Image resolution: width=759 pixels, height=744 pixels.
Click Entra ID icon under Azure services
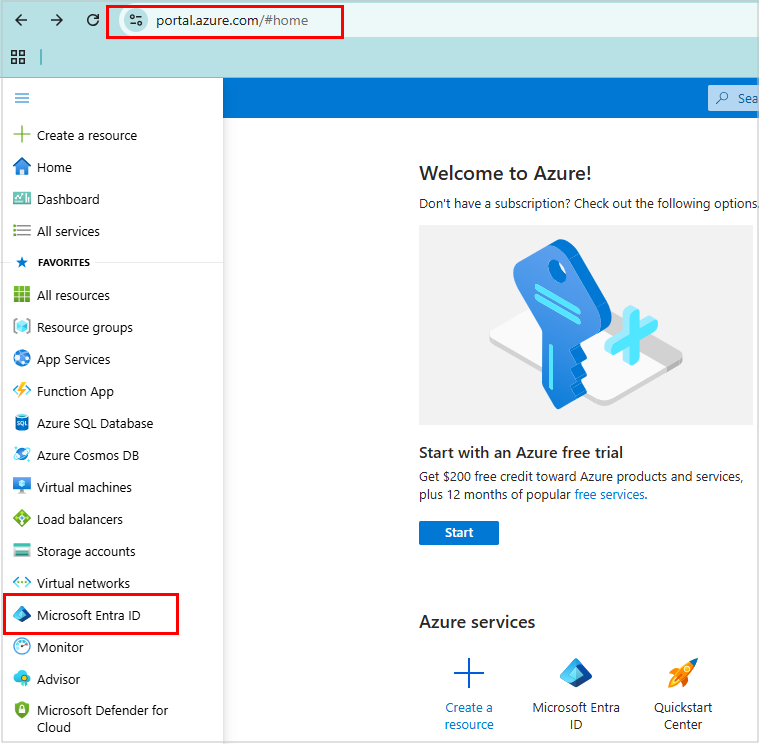576,673
